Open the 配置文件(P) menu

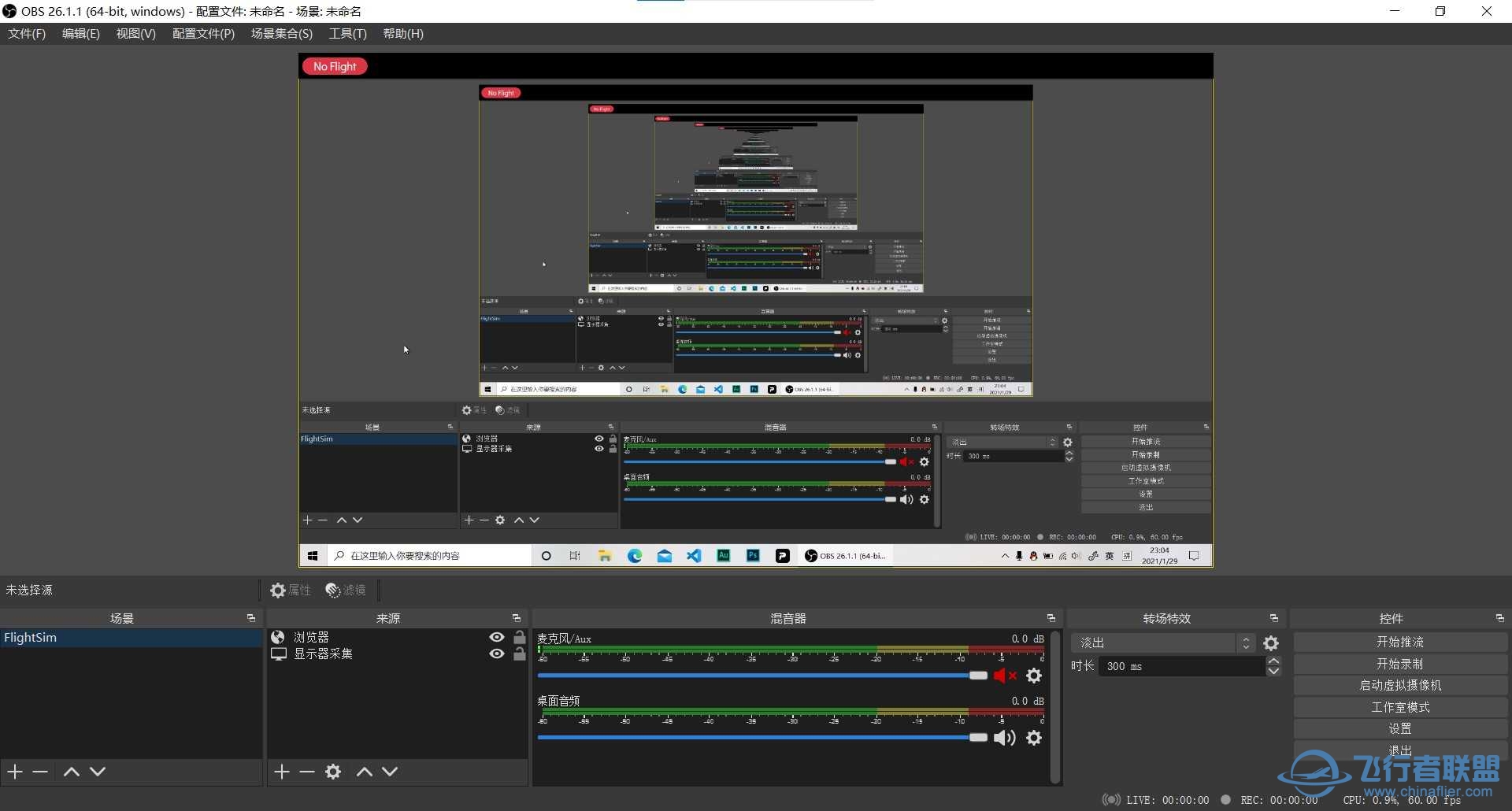click(203, 34)
